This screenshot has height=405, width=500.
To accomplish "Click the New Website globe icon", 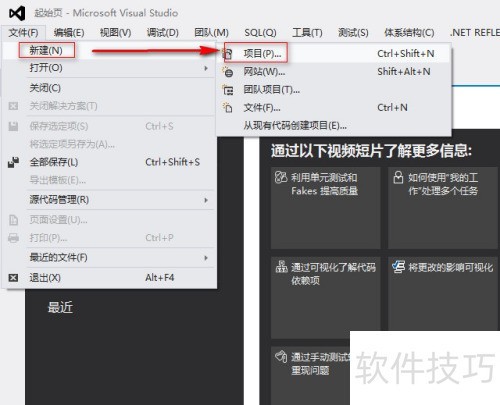I will 228,72.
